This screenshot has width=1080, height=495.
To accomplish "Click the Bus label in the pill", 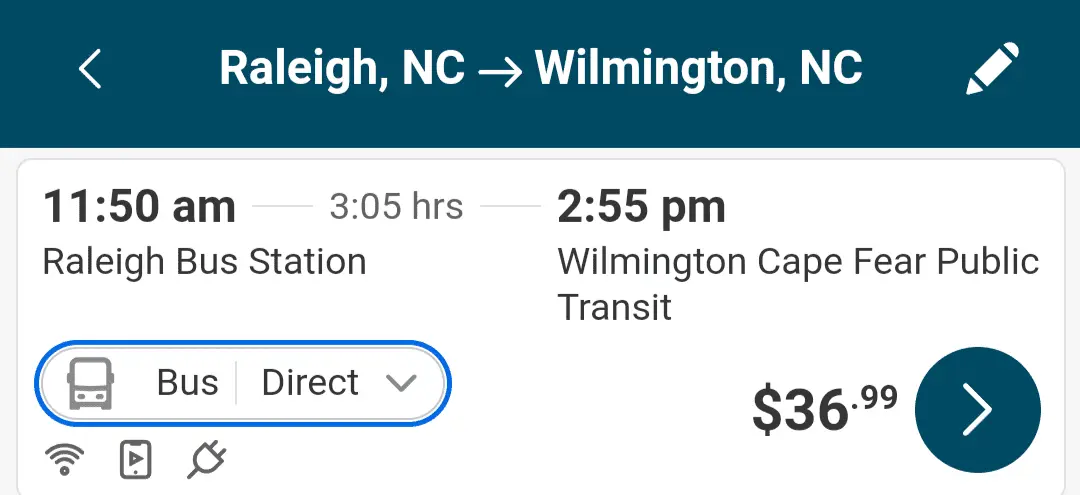I will pyautogui.click(x=187, y=383).
